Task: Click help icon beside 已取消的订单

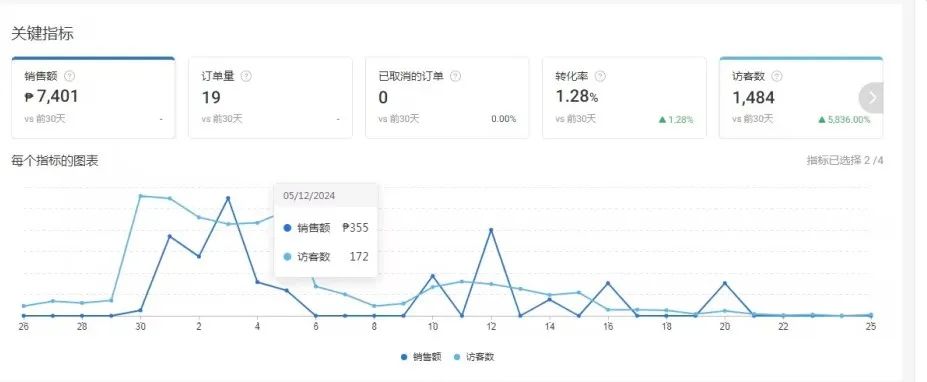Action: coord(455,76)
